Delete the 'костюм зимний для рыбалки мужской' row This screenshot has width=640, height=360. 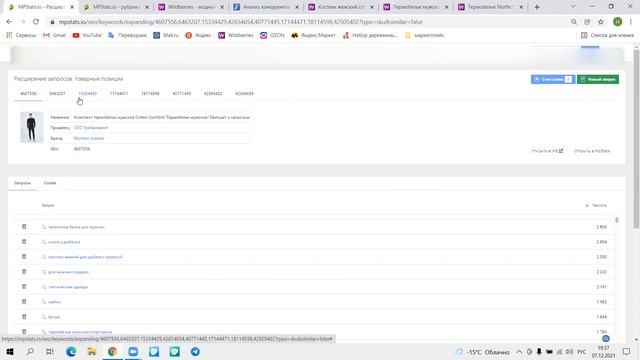[24, 257]
